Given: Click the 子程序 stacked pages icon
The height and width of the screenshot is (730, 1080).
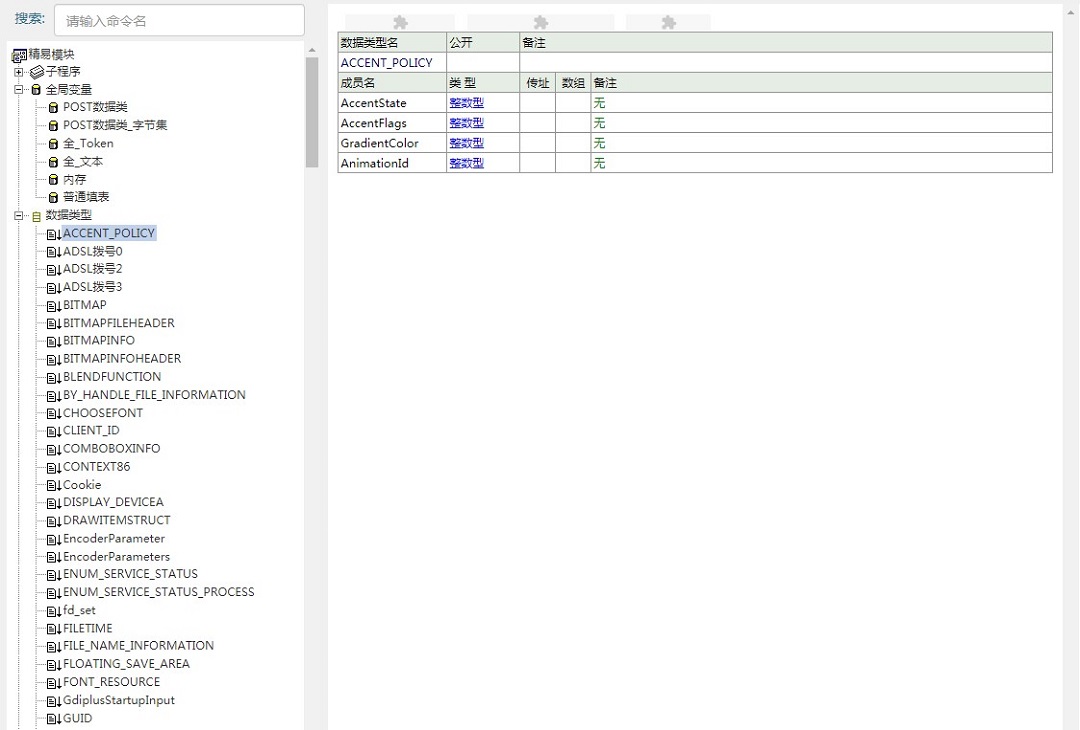Looking at the screenshot, I should pyautogui.click(x=37, y=72).
